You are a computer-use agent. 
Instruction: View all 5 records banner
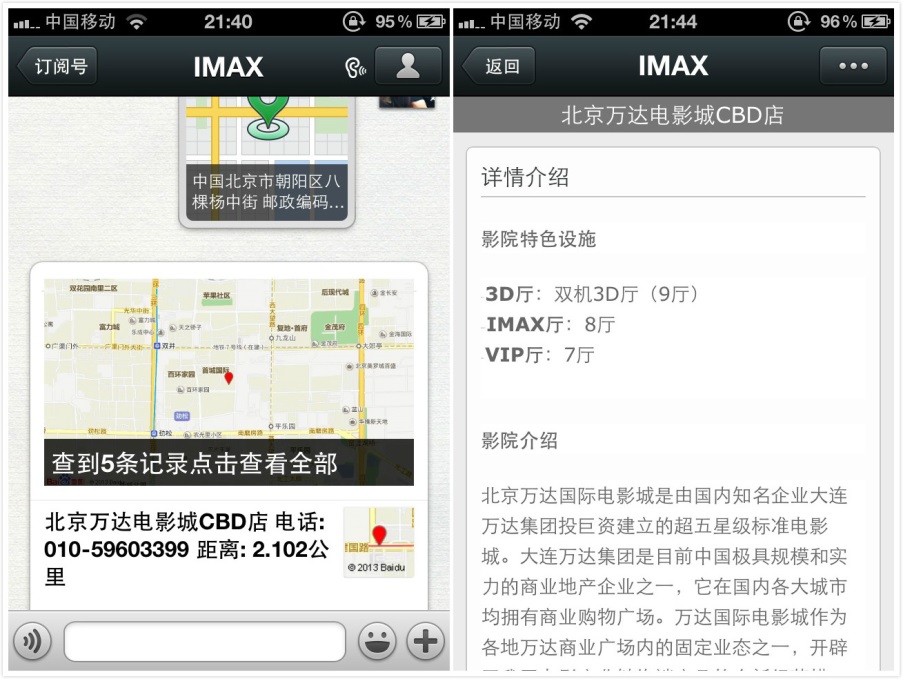[x=229, y=462]
